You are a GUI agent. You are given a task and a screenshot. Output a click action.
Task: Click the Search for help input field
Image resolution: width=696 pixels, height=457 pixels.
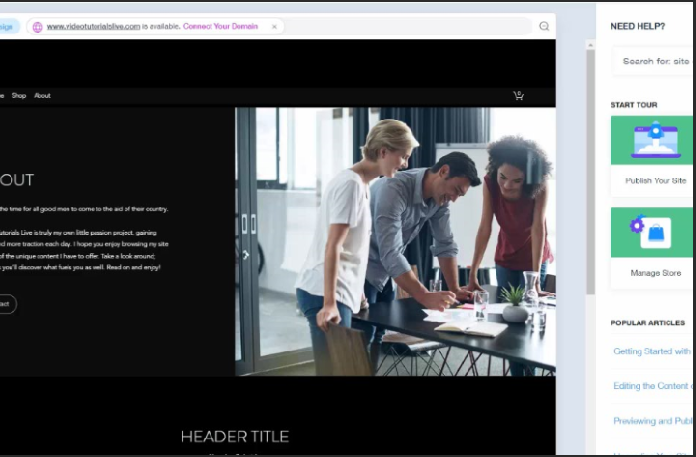652,61
